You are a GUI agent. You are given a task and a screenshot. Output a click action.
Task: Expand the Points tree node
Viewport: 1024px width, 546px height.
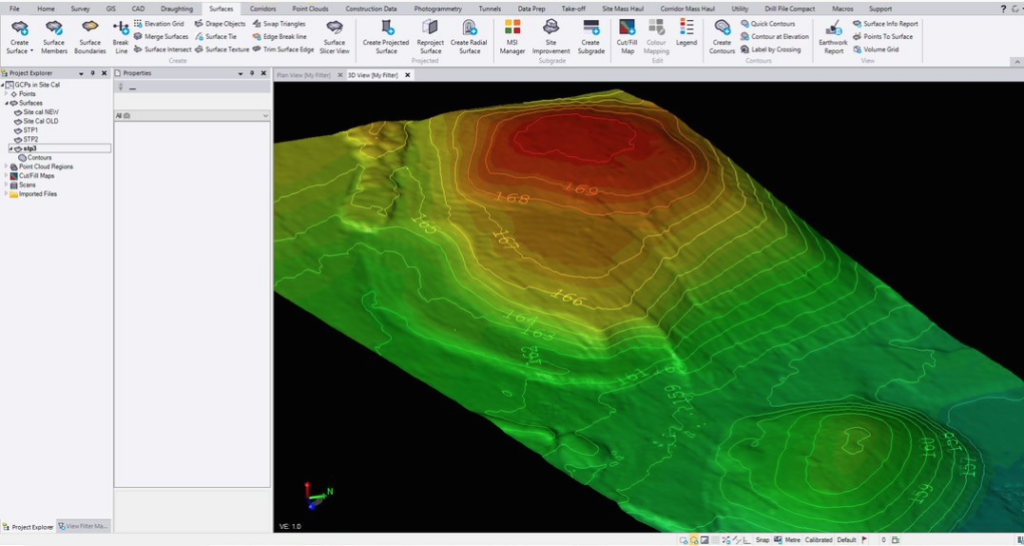tap(7, 93)
